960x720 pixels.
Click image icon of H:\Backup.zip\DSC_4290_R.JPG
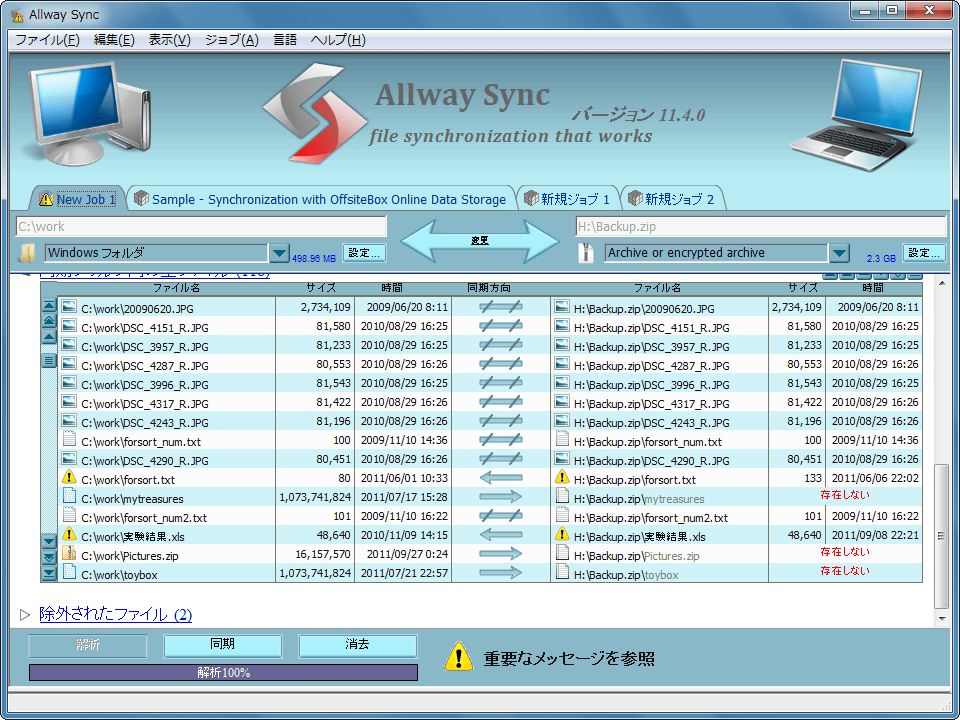click(561, 459)
